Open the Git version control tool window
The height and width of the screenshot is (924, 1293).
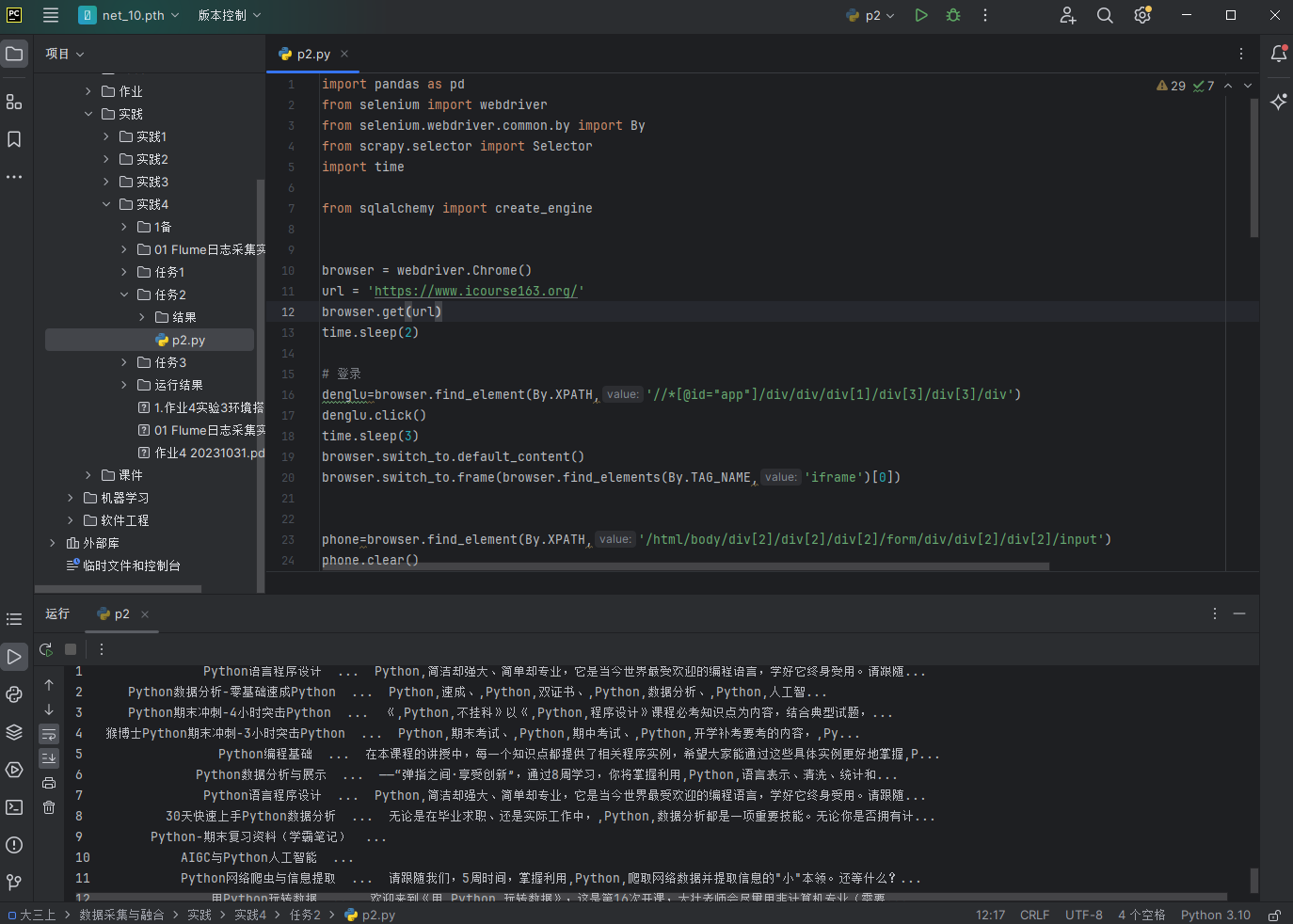point(14,883)
